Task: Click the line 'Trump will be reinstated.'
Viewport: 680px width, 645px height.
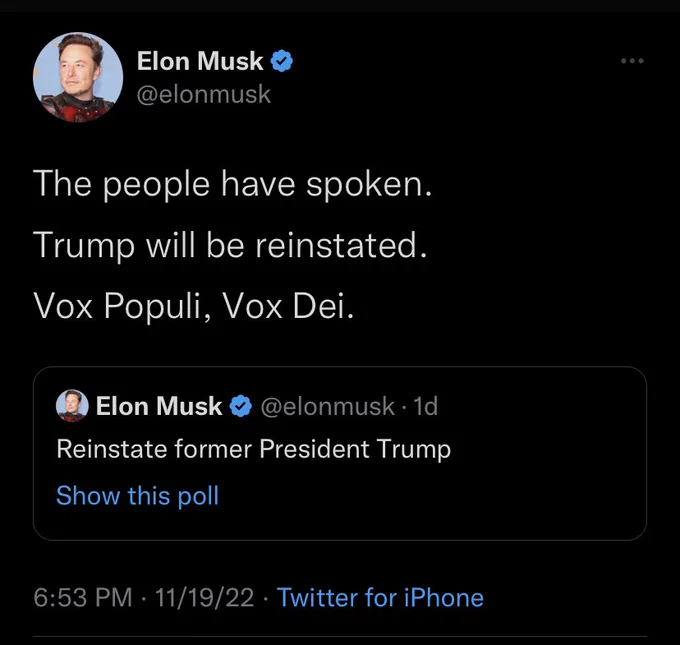Action: pos(230,246)
